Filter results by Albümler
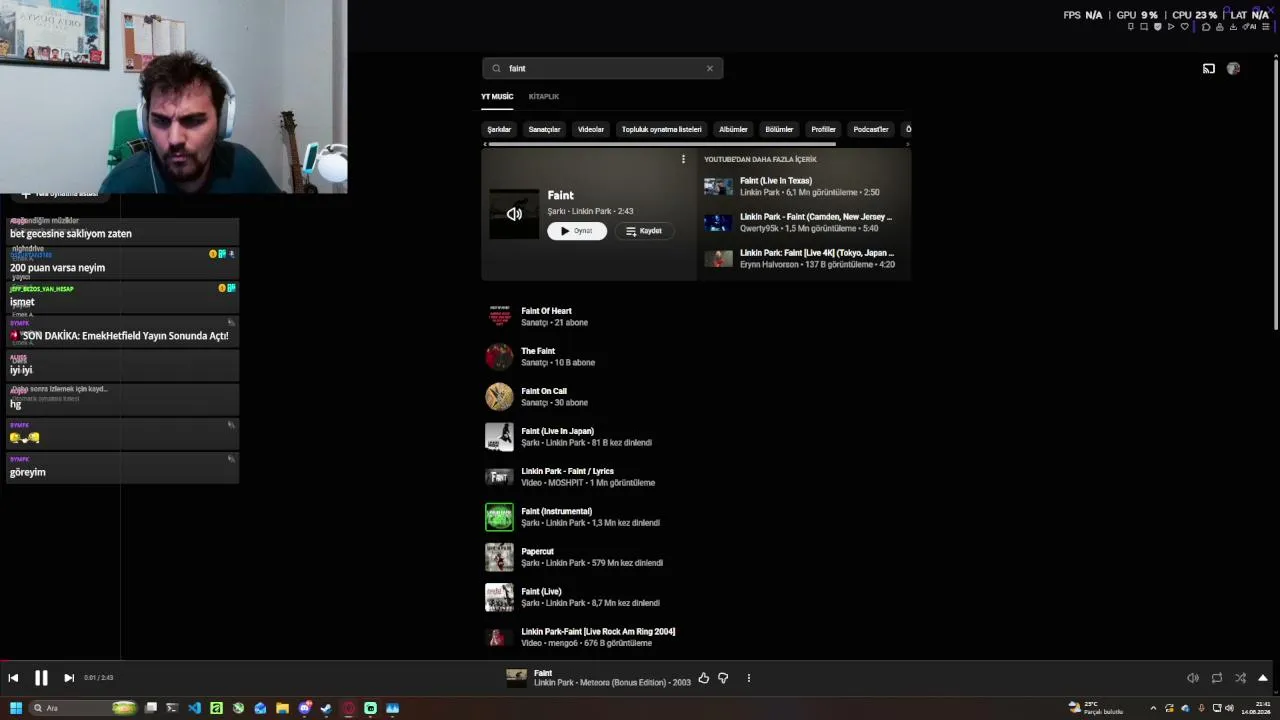Viewport: 1280px width, 720px height. (x=733, y=129)
